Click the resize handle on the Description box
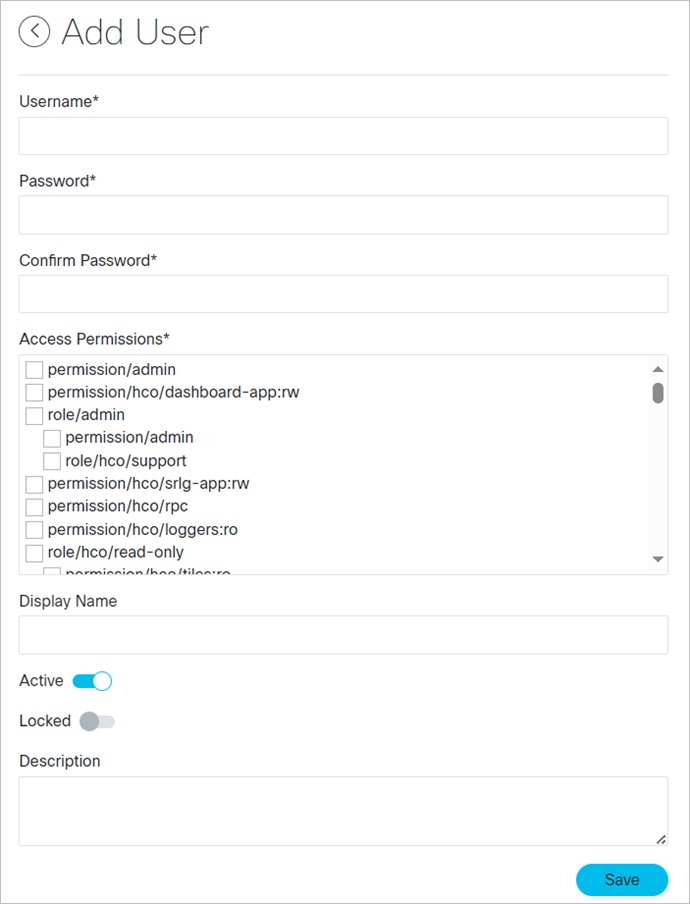690x904 pixels. (x=660, y=838)
